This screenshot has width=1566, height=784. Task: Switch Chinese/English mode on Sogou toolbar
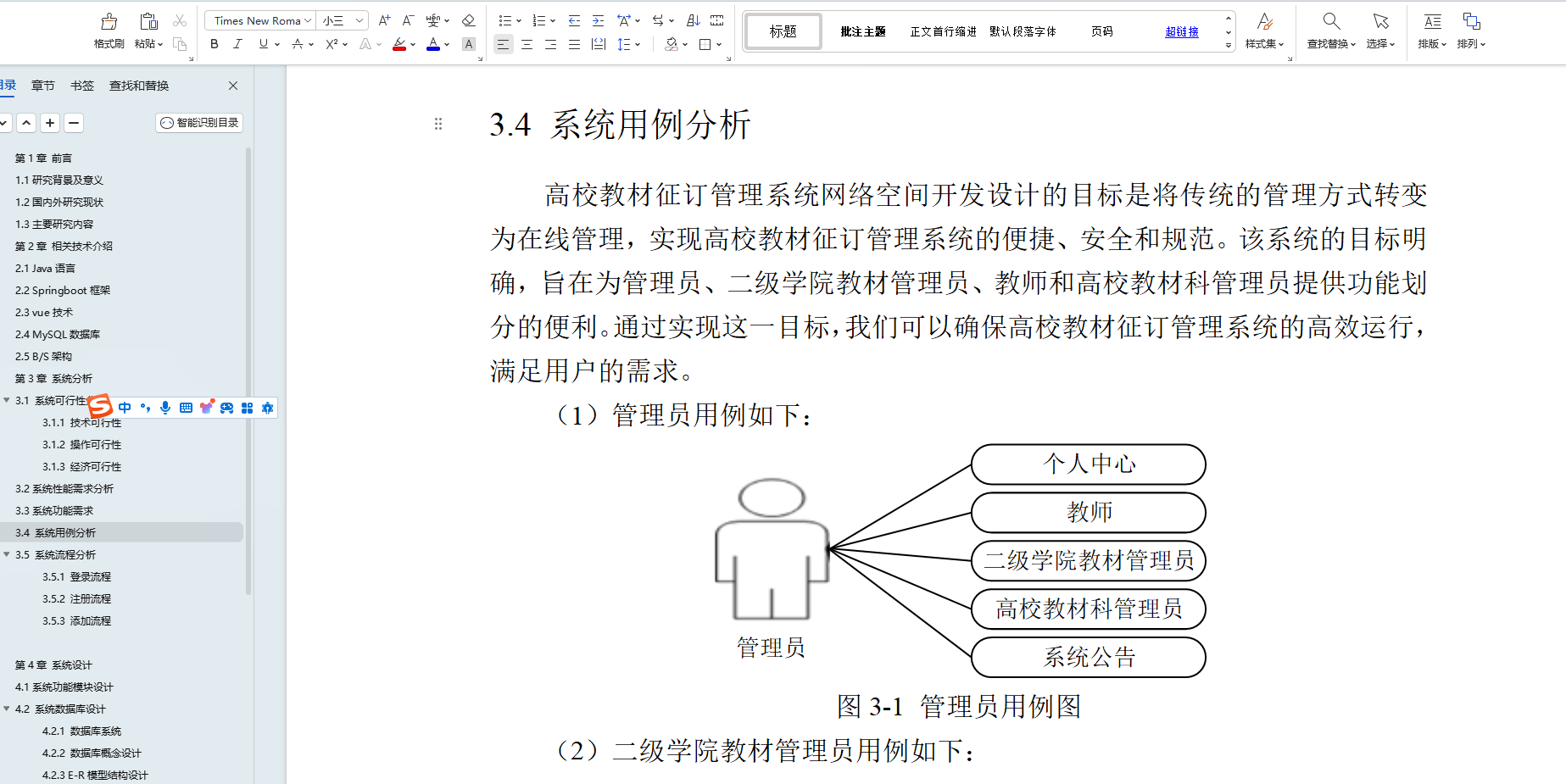(125, 408)
